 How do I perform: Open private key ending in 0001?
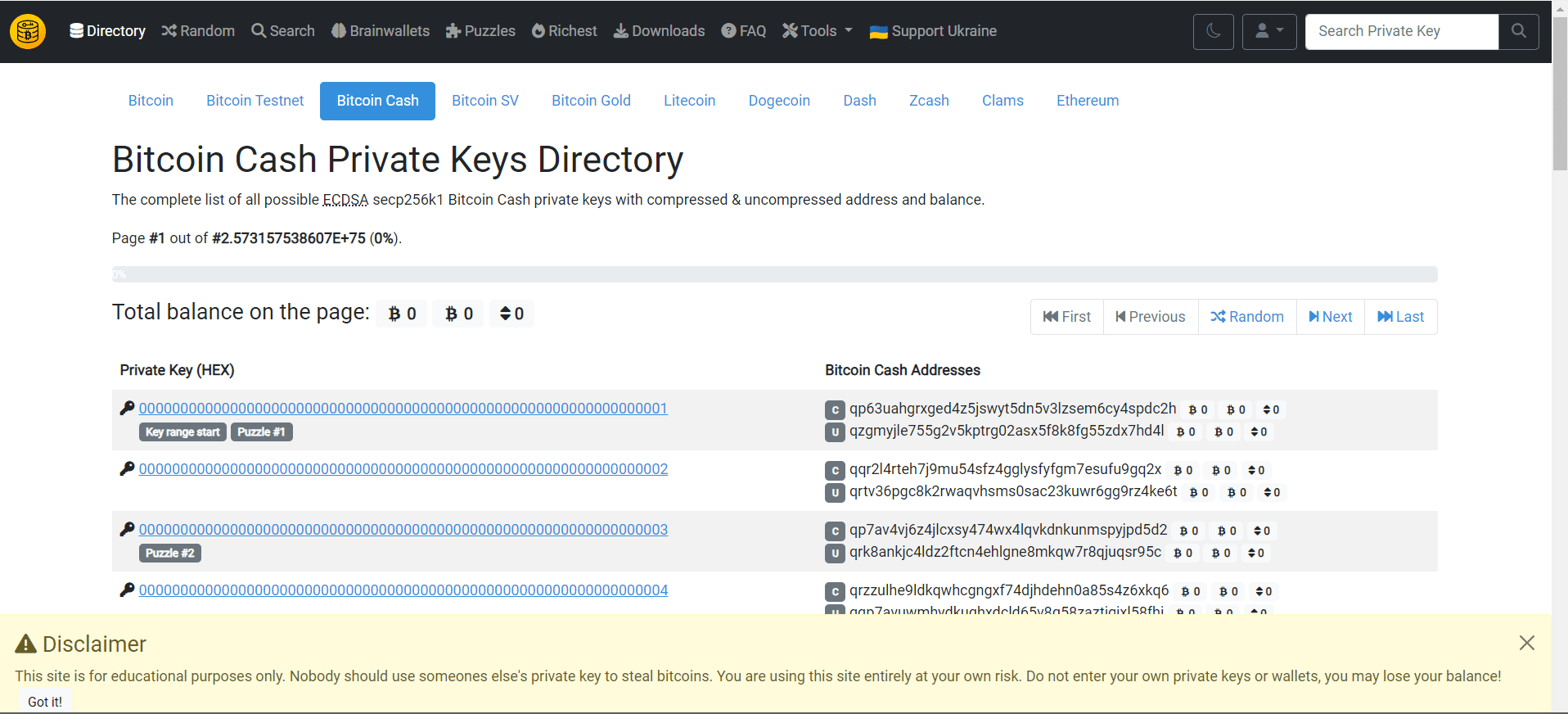tap(403, 409)
